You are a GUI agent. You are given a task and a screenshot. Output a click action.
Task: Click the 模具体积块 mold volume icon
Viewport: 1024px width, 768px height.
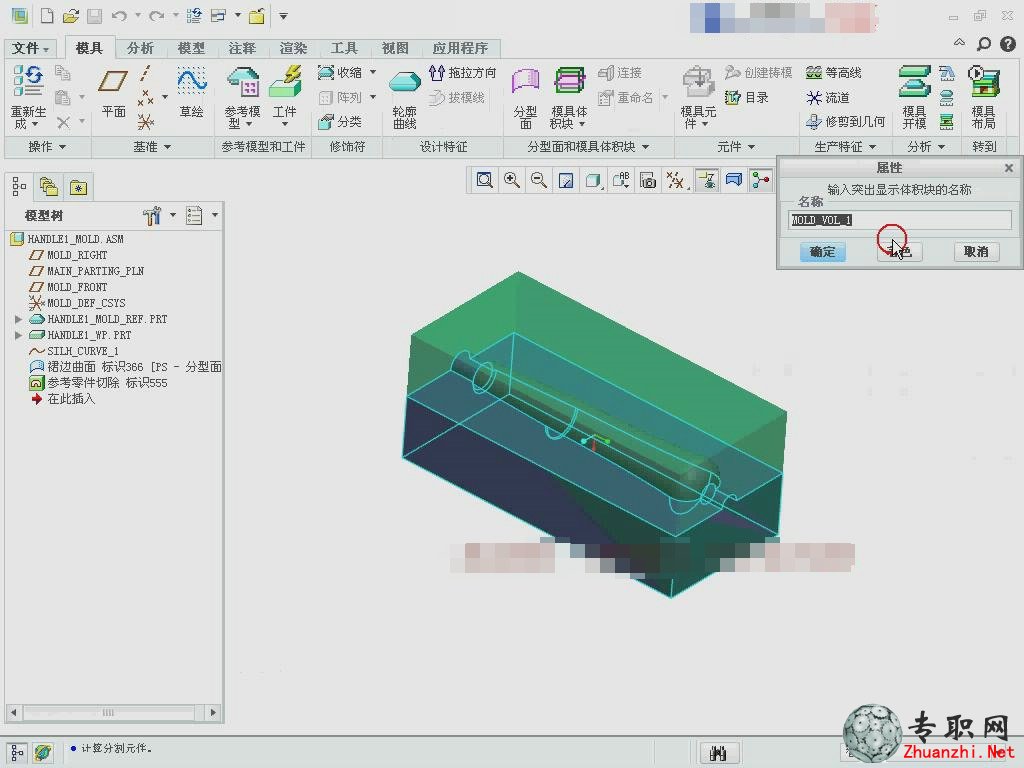pyautogui.click(x=569, y=82)
